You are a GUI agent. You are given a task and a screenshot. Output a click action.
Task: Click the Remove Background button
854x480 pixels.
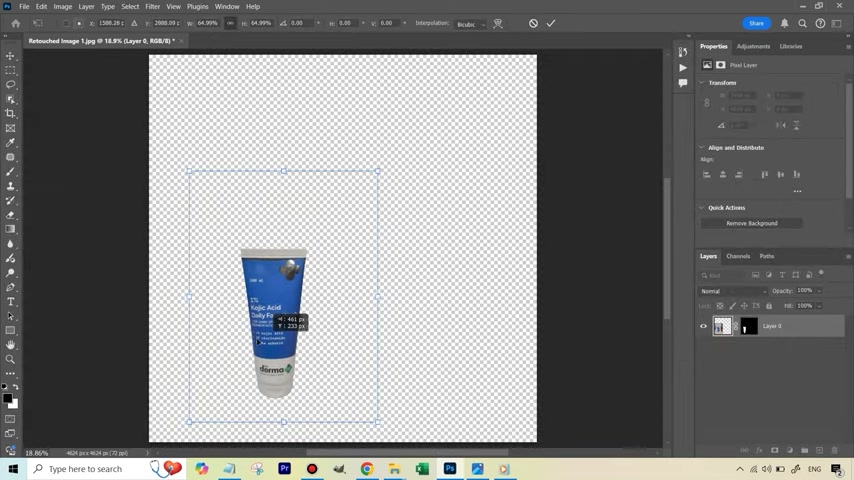click(x=752, y=223)
